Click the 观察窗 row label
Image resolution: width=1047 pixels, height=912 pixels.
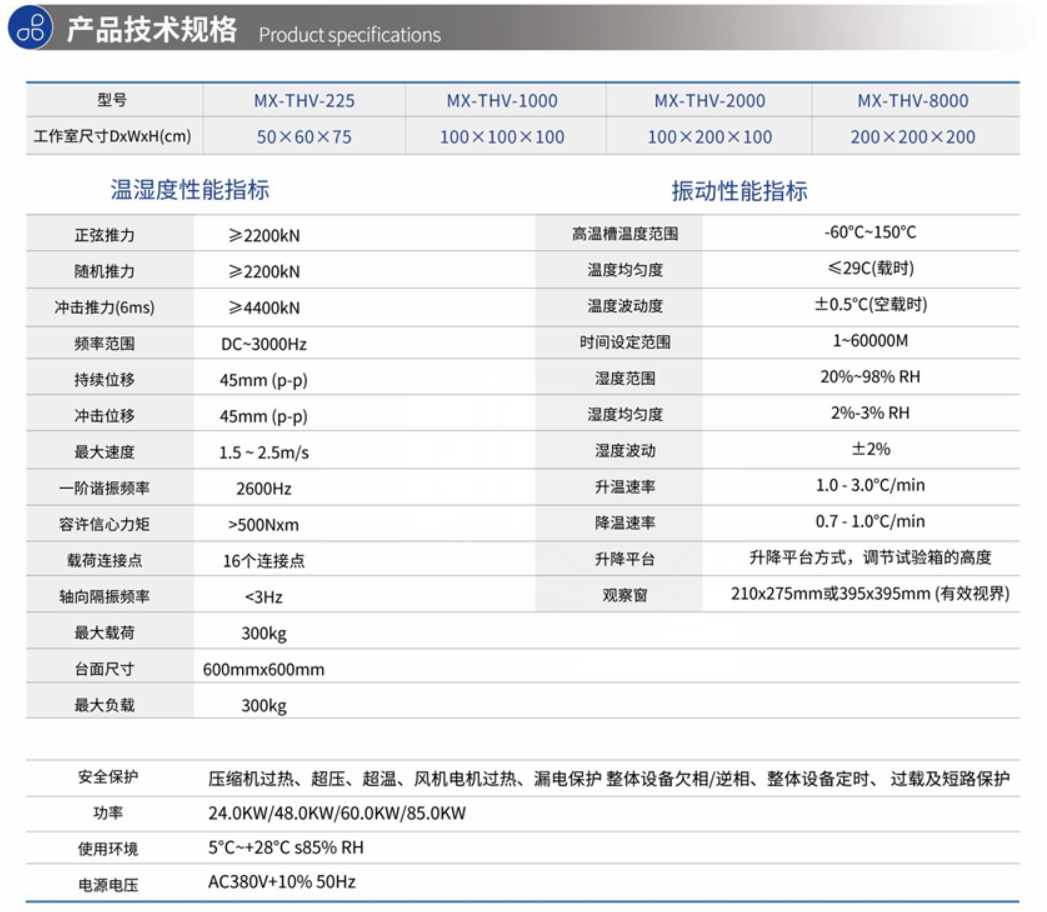tap(624, 595)
